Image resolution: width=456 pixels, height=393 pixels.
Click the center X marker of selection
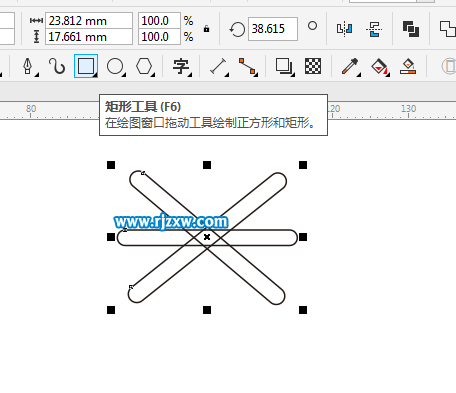point(207,237)
